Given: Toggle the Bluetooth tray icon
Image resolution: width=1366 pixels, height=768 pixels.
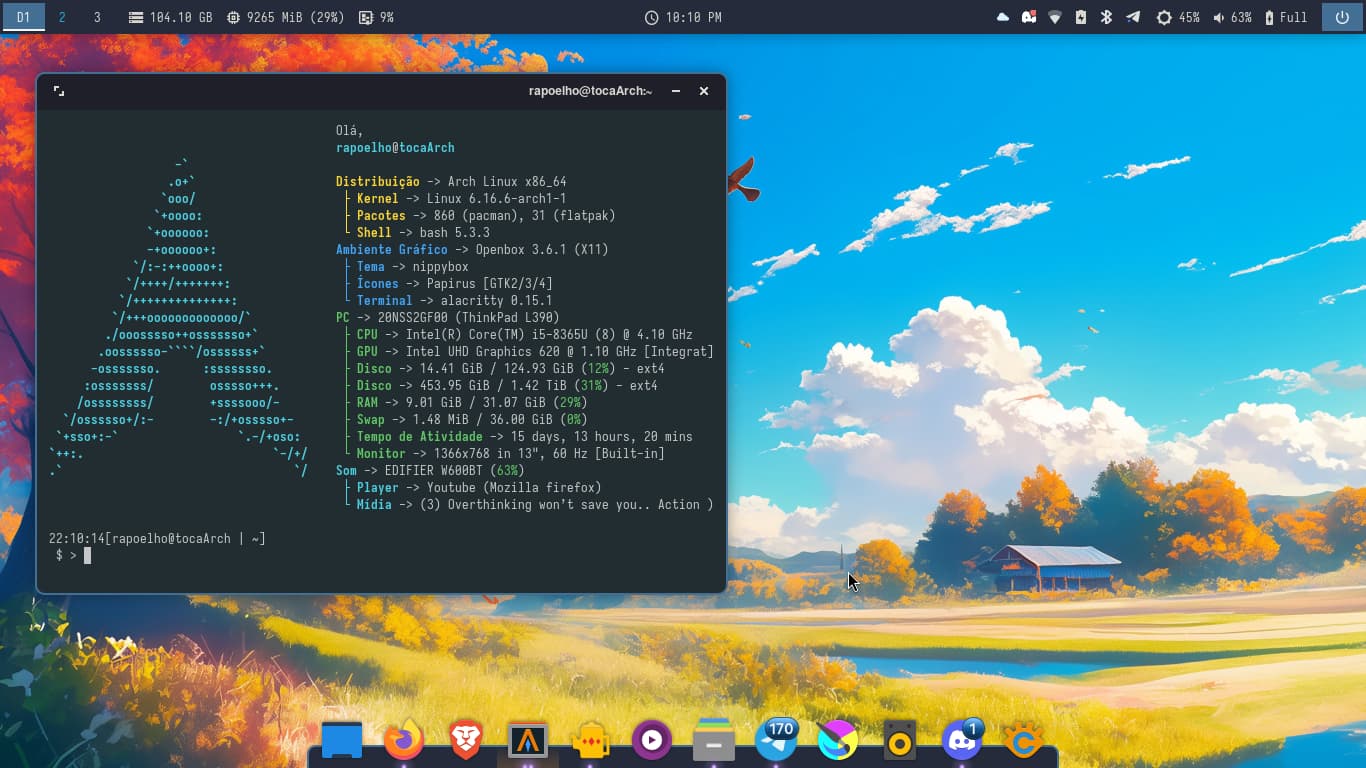Looking at the screenshot, I should pos(1106,17).
